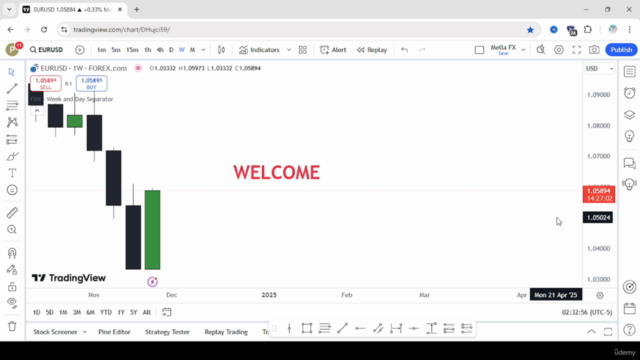Viewport: 640px width, 360px height.
Task: Select the trend line drawing tool
Action: pyautogui.click(x=12, y=89)
